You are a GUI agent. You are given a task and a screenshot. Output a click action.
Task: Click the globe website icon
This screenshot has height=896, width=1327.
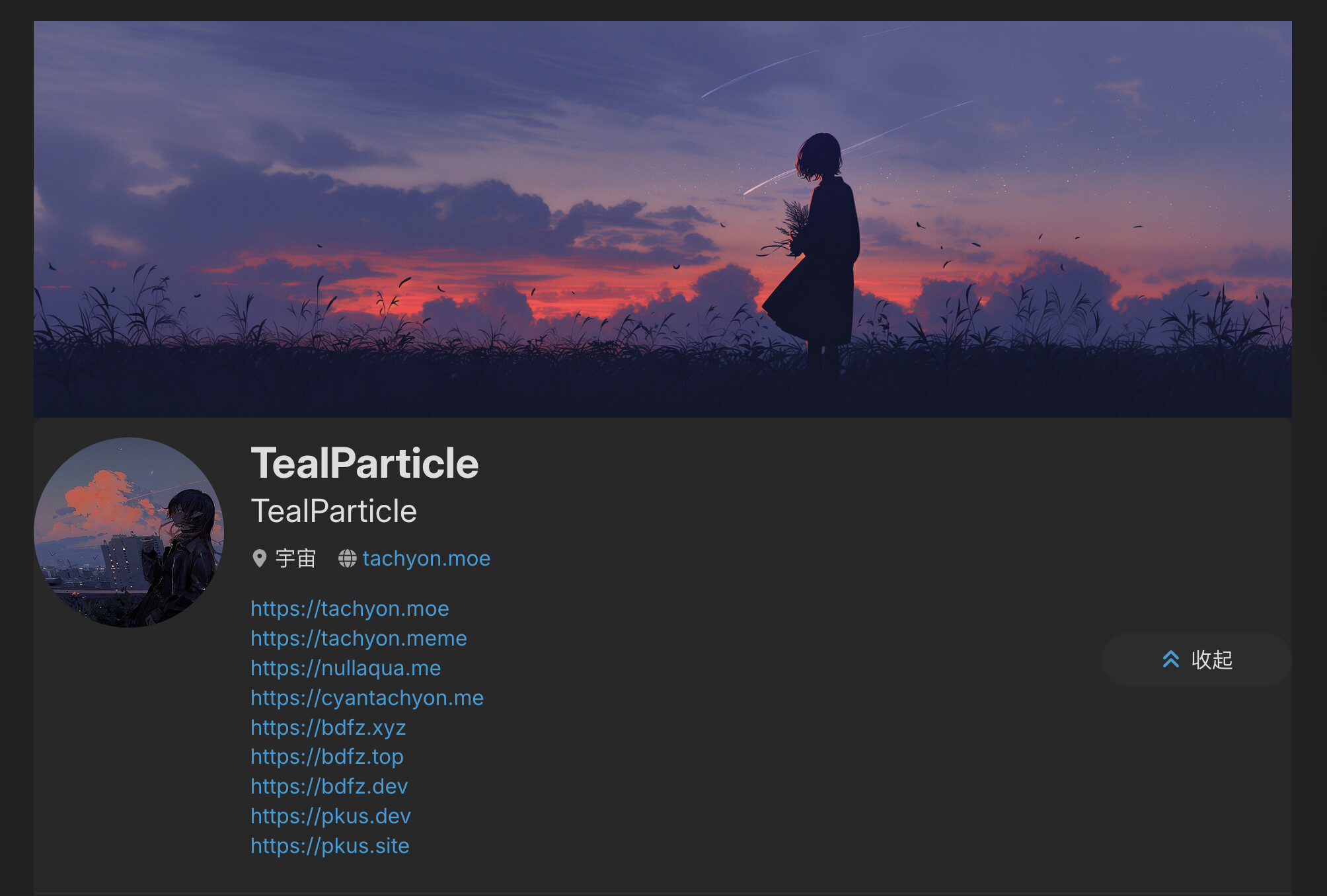347,558
